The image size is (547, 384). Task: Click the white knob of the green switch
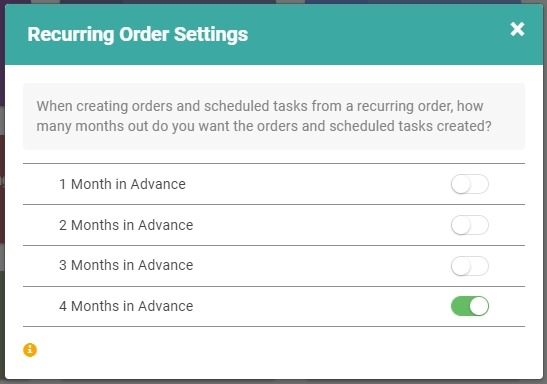[479, 306]
